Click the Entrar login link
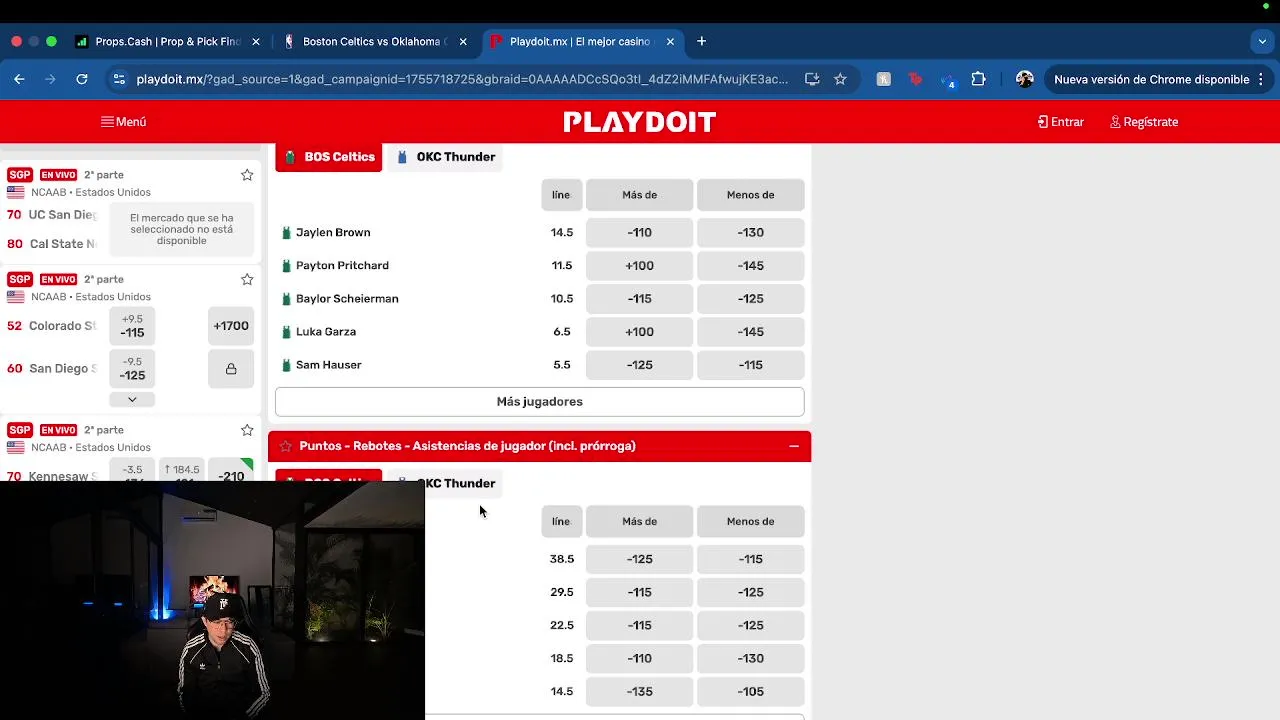 coord(1061,122)
